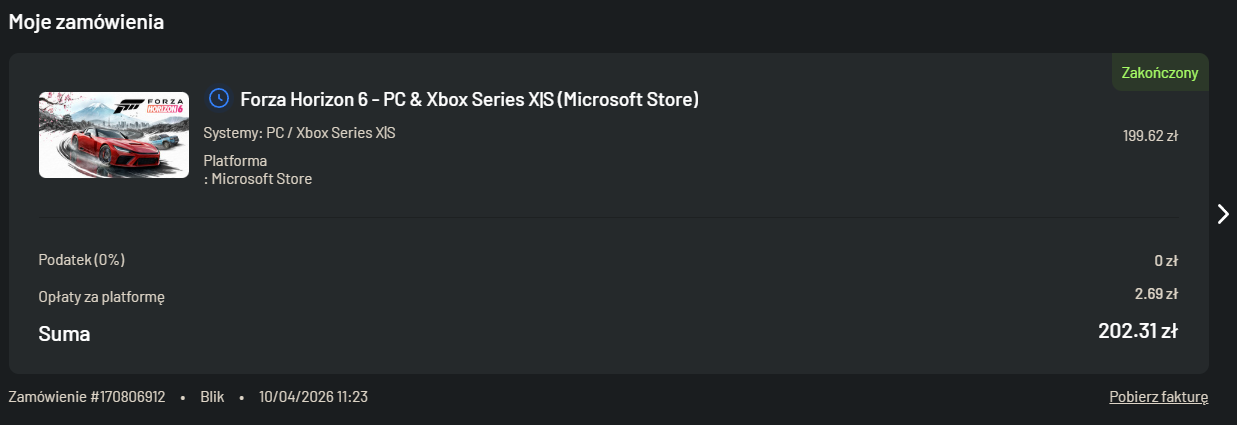Screen dimensions: 1237x425
Task: Click the Podatek (0%) tax label
Action: tap(82, 260)
